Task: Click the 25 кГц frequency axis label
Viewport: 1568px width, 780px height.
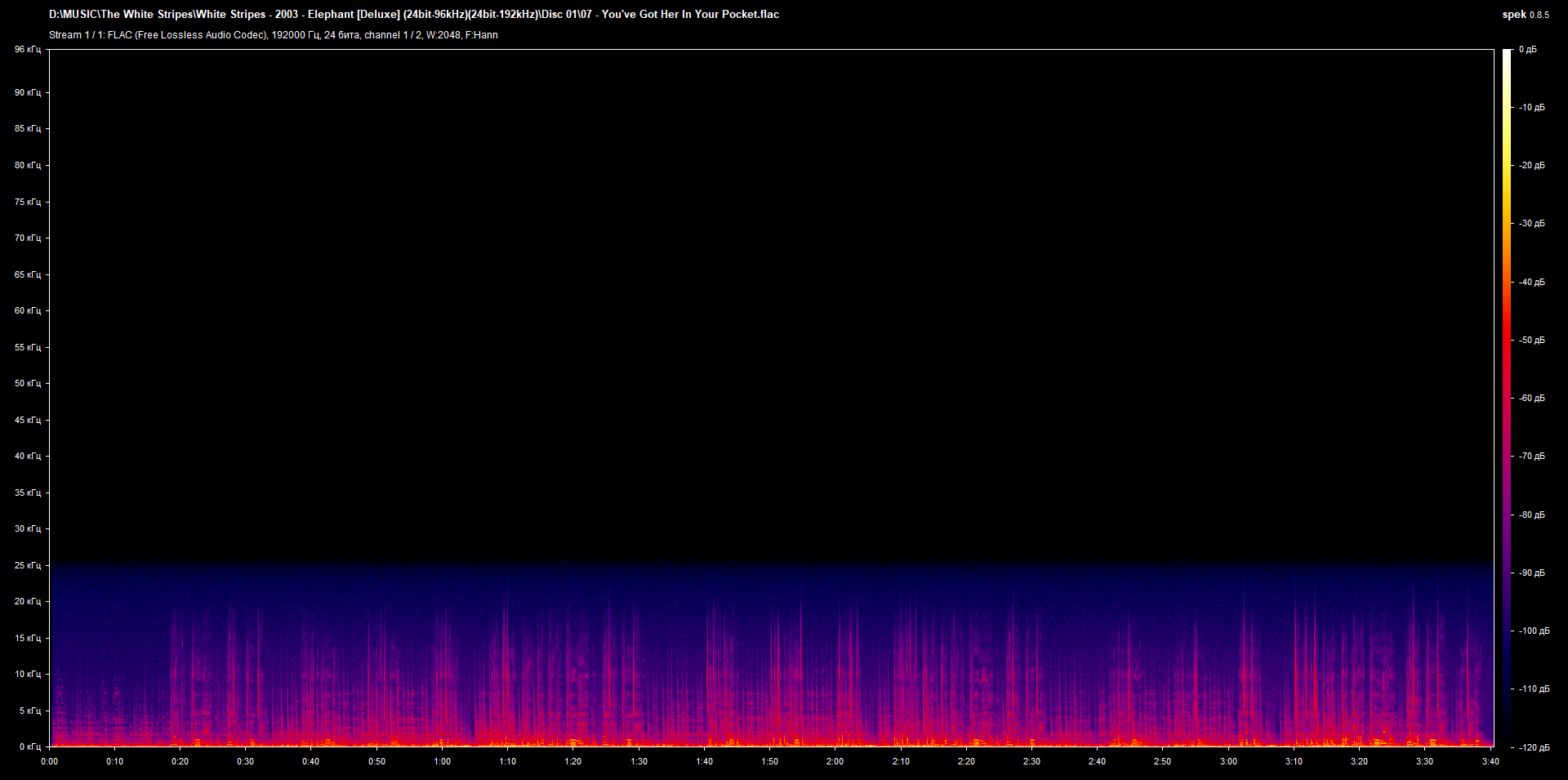Action: (28, 565)
